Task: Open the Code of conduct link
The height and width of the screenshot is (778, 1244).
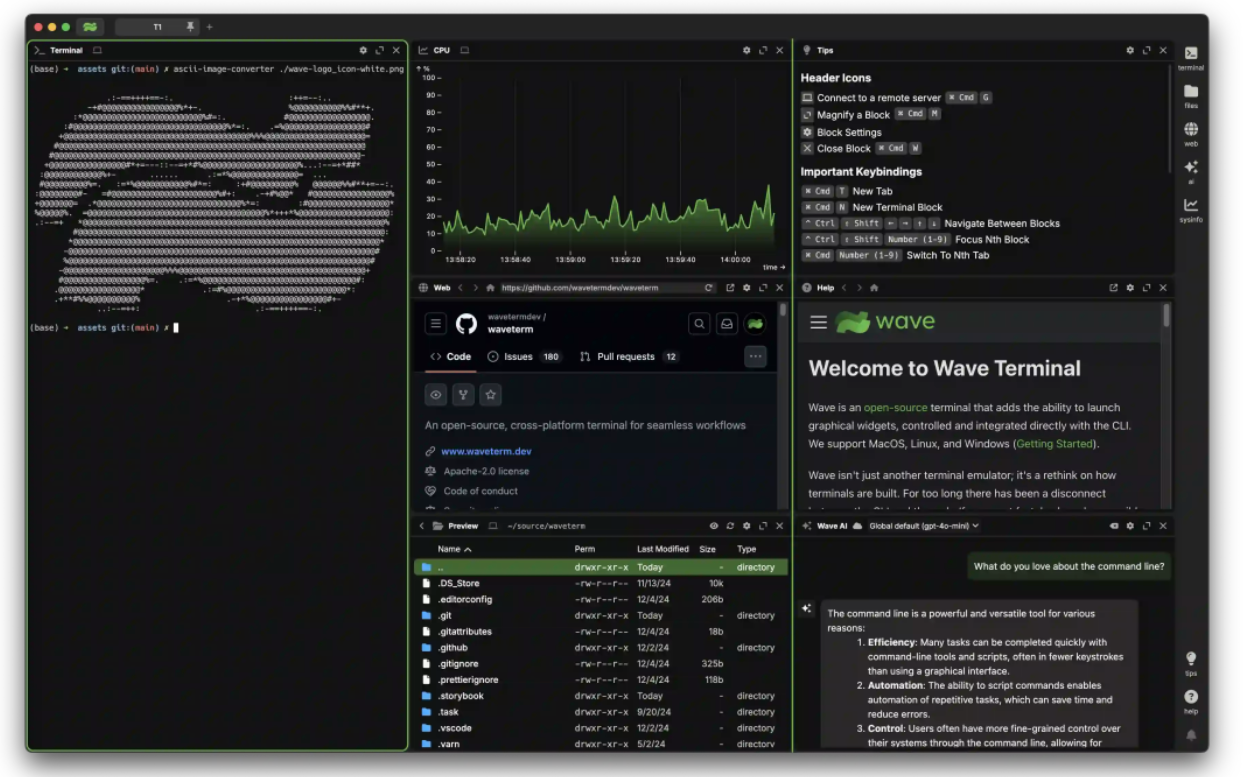Action: coord(480,491)
